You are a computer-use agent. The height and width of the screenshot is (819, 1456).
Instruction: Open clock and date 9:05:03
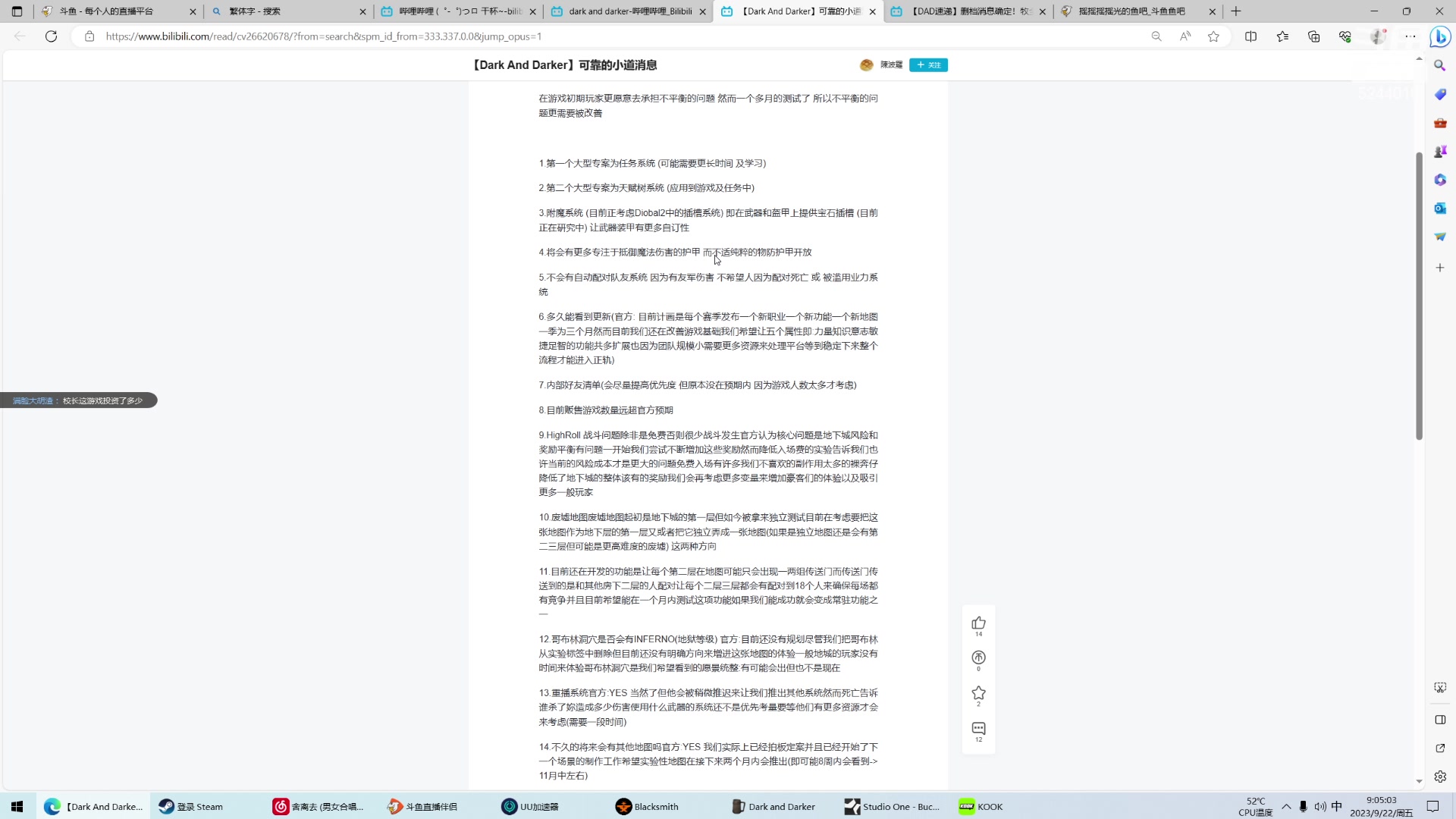[x=1381, y=807]
